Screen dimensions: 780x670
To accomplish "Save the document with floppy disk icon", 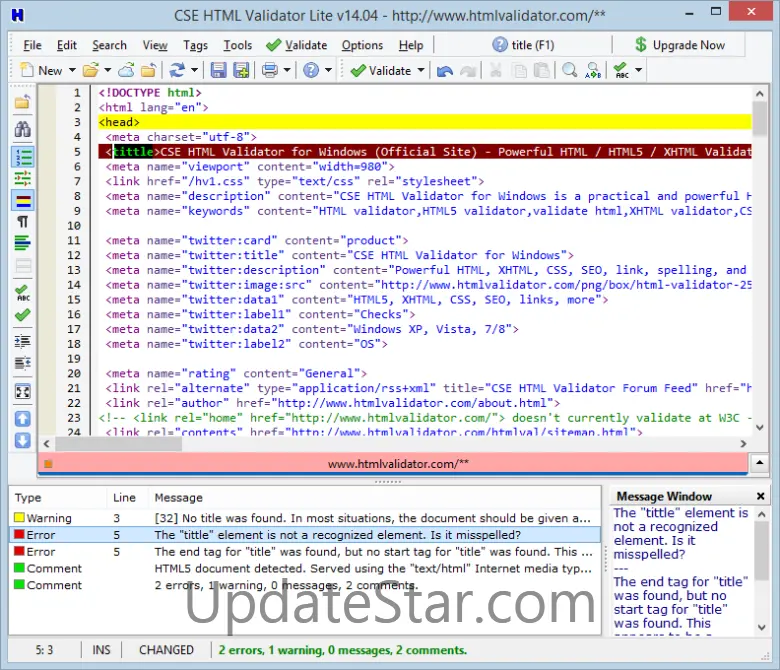I will 218,71.
